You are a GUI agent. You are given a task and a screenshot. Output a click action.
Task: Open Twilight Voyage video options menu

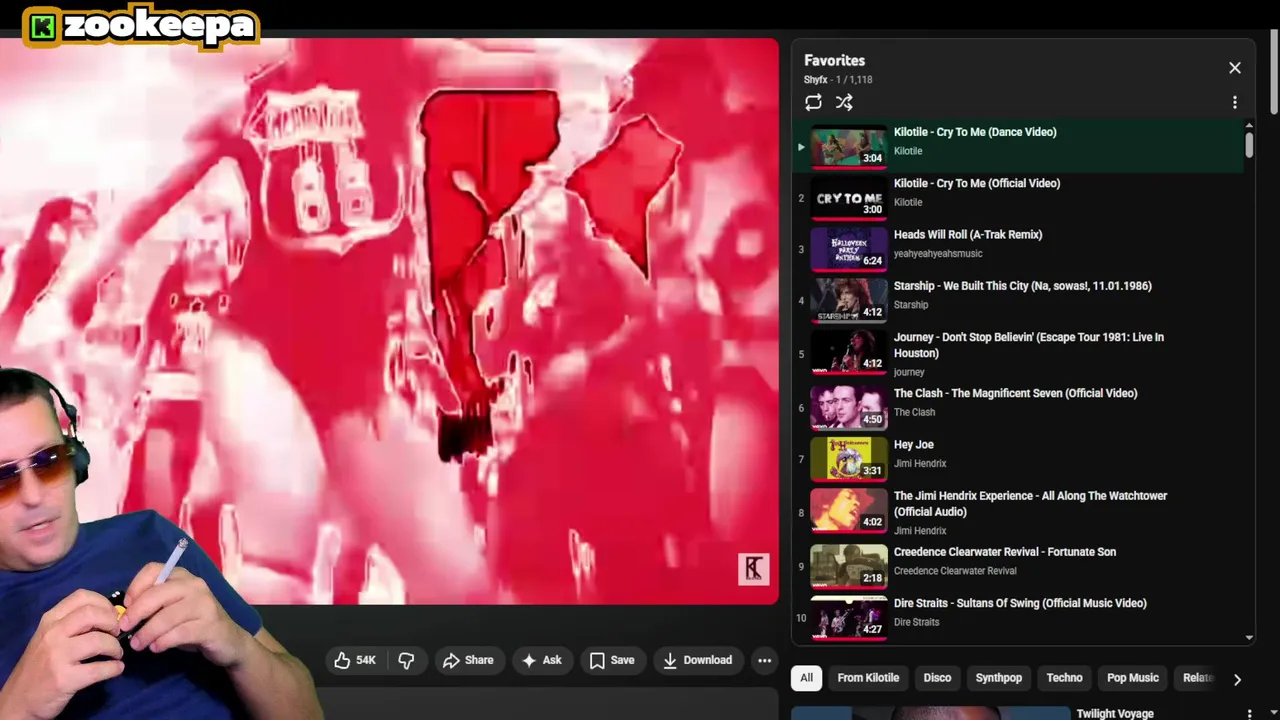pyautogui.click(x=1249, y=714)
